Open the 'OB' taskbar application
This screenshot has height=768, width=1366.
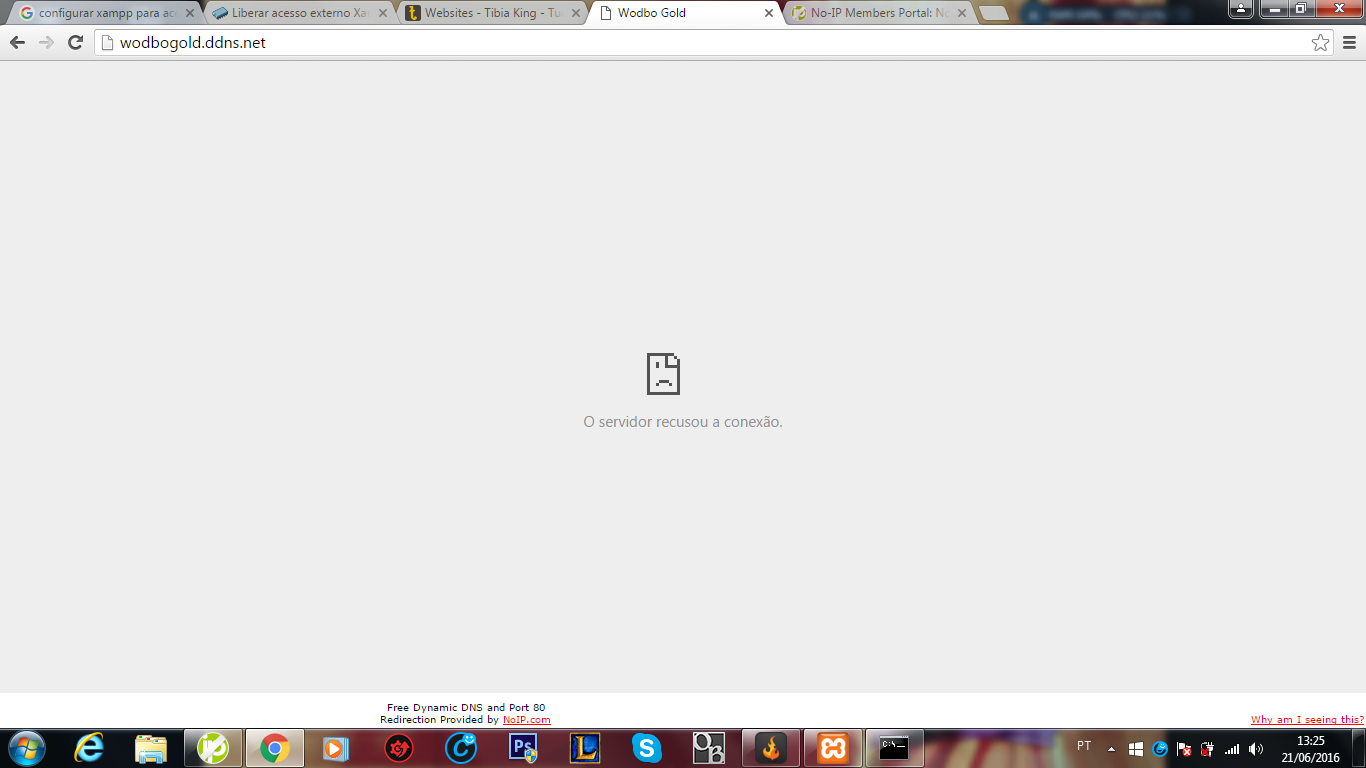[709, 748]
